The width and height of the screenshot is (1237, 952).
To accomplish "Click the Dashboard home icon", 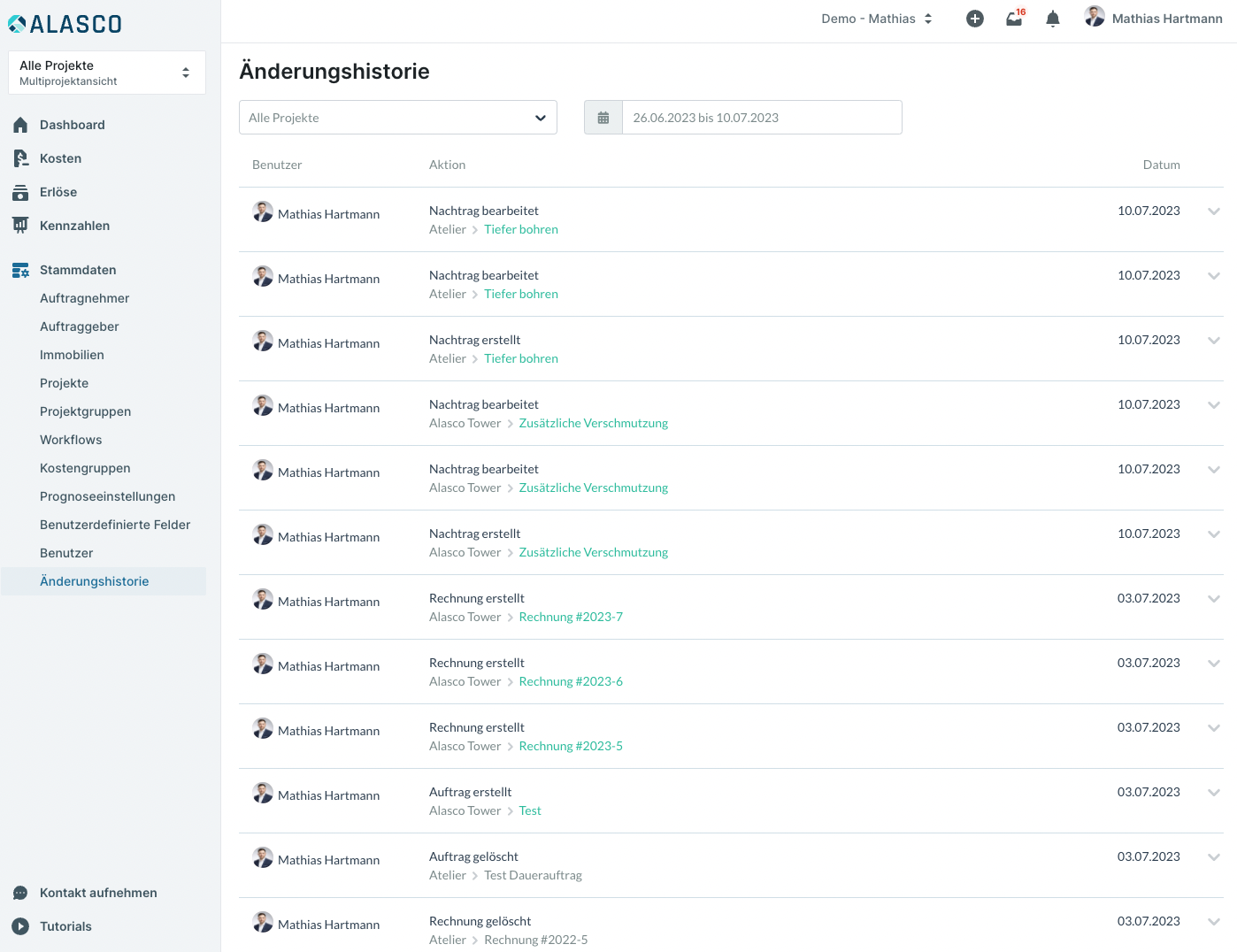I will (x=20, y=125).
